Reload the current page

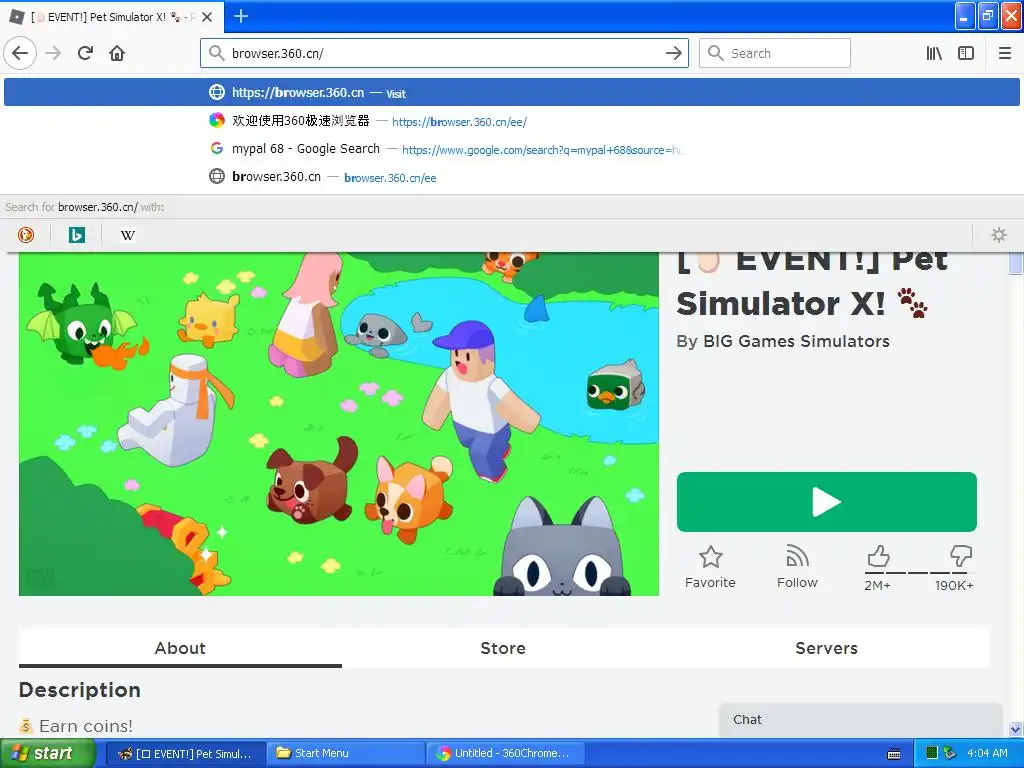coord(85,53)
